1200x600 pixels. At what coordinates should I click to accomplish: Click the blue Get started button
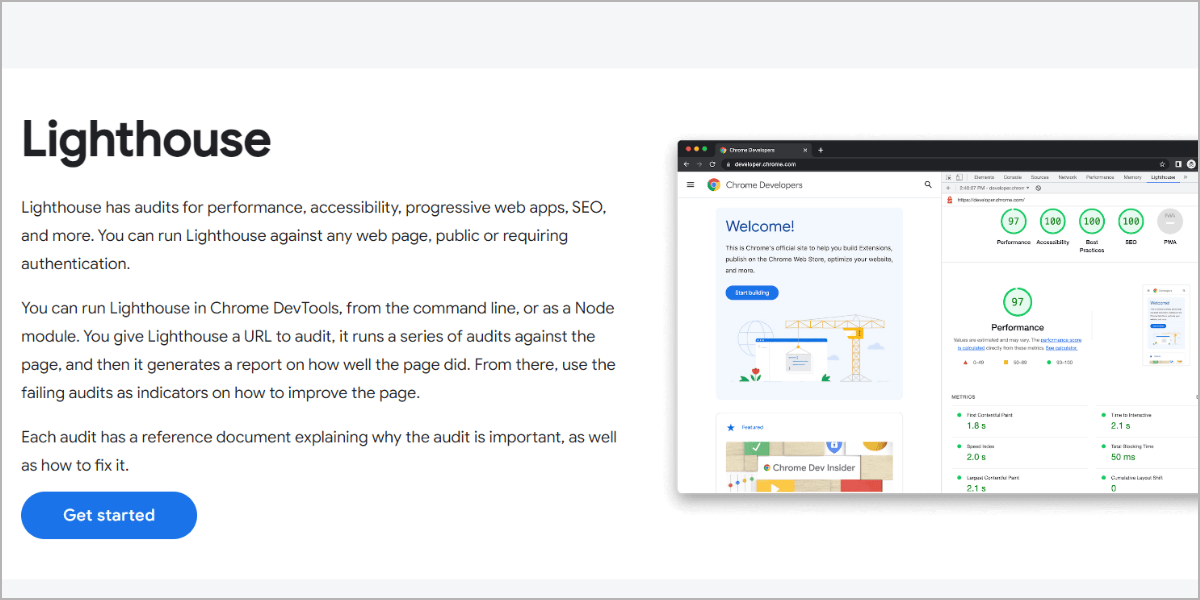click(109, 515)
